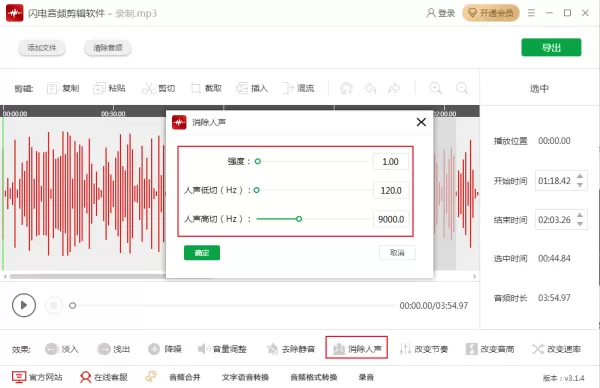Open 音频格式转换 format converter
The width and height of the screenshot is (600, 388).
314,378
